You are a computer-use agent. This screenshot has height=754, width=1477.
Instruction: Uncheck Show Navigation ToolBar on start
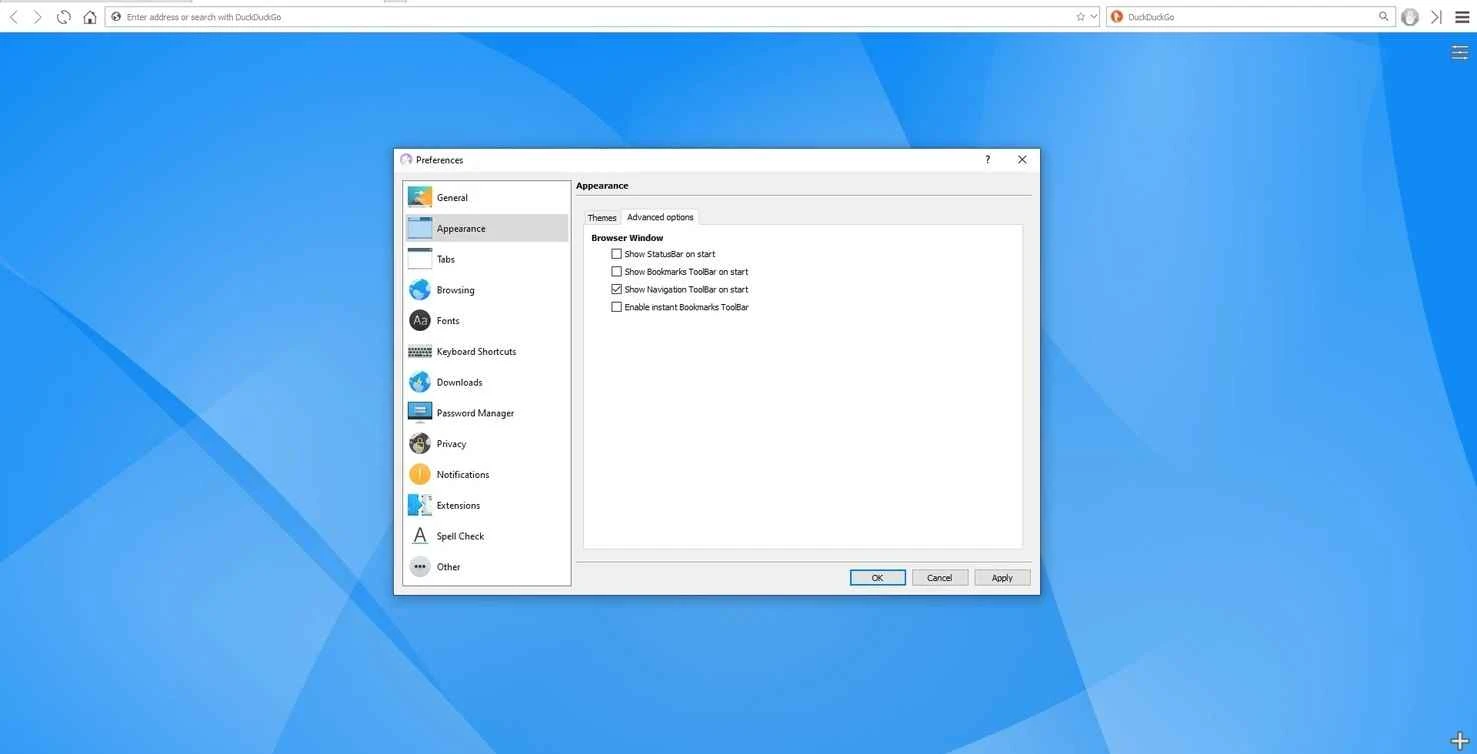tap(617, 289)
